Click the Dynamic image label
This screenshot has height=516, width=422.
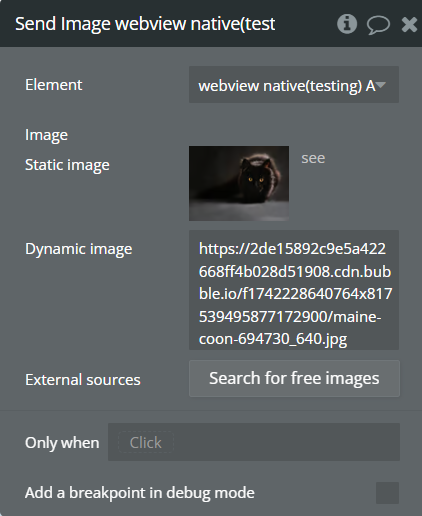click(79, 249)
